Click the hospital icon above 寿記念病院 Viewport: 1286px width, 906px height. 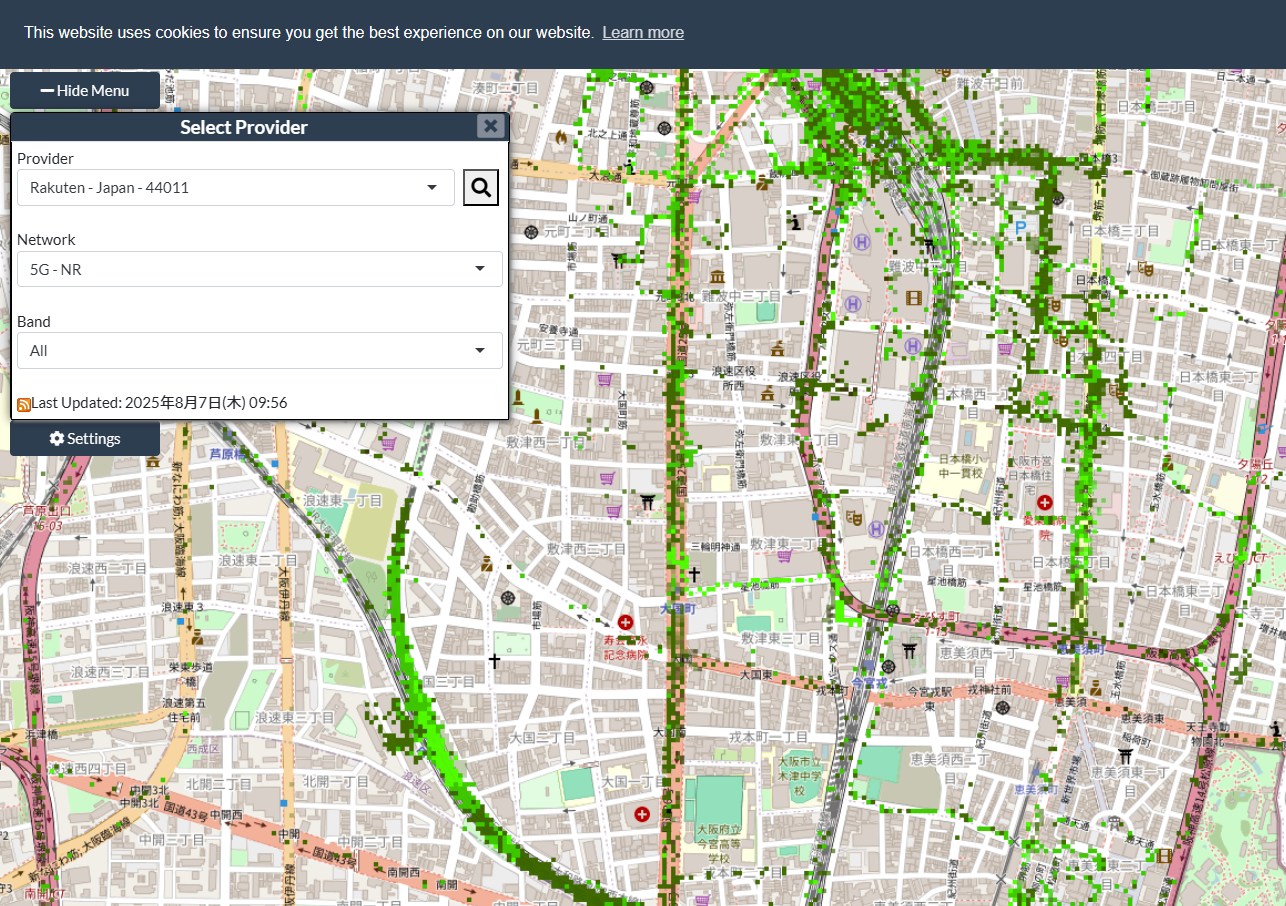[626, 623]
